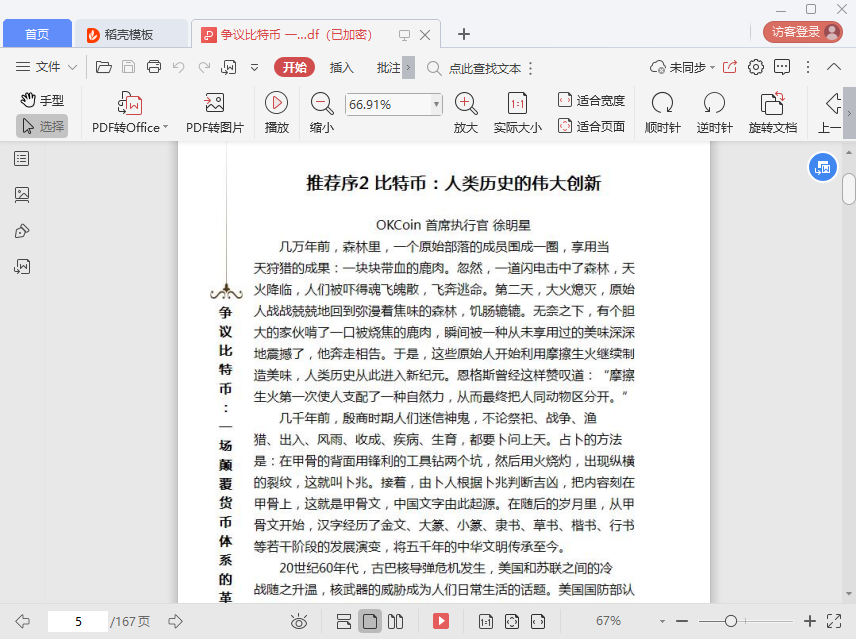Switch to single page view mode

(370, 621)
